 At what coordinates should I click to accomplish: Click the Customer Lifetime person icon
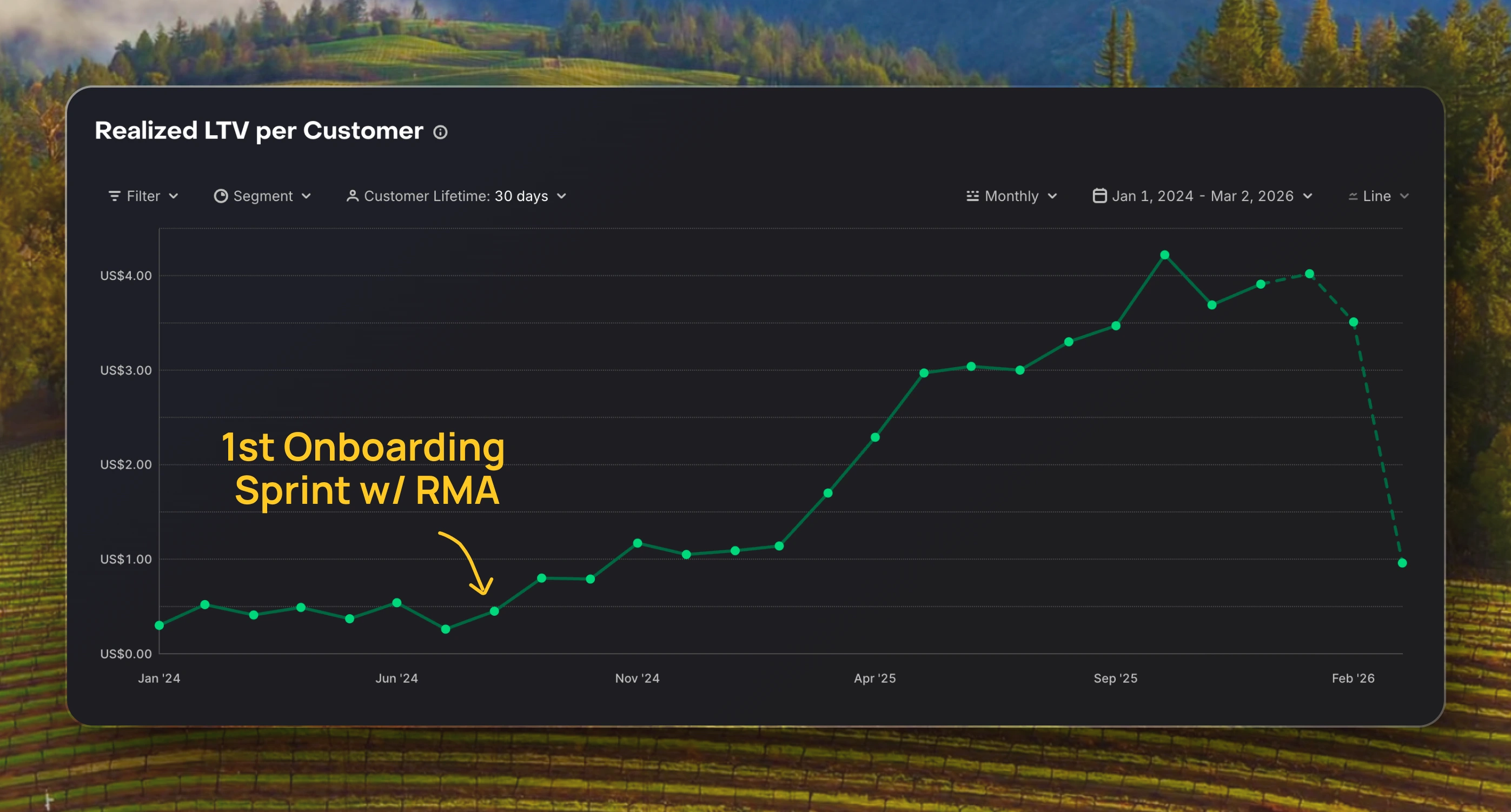(352, 196)
